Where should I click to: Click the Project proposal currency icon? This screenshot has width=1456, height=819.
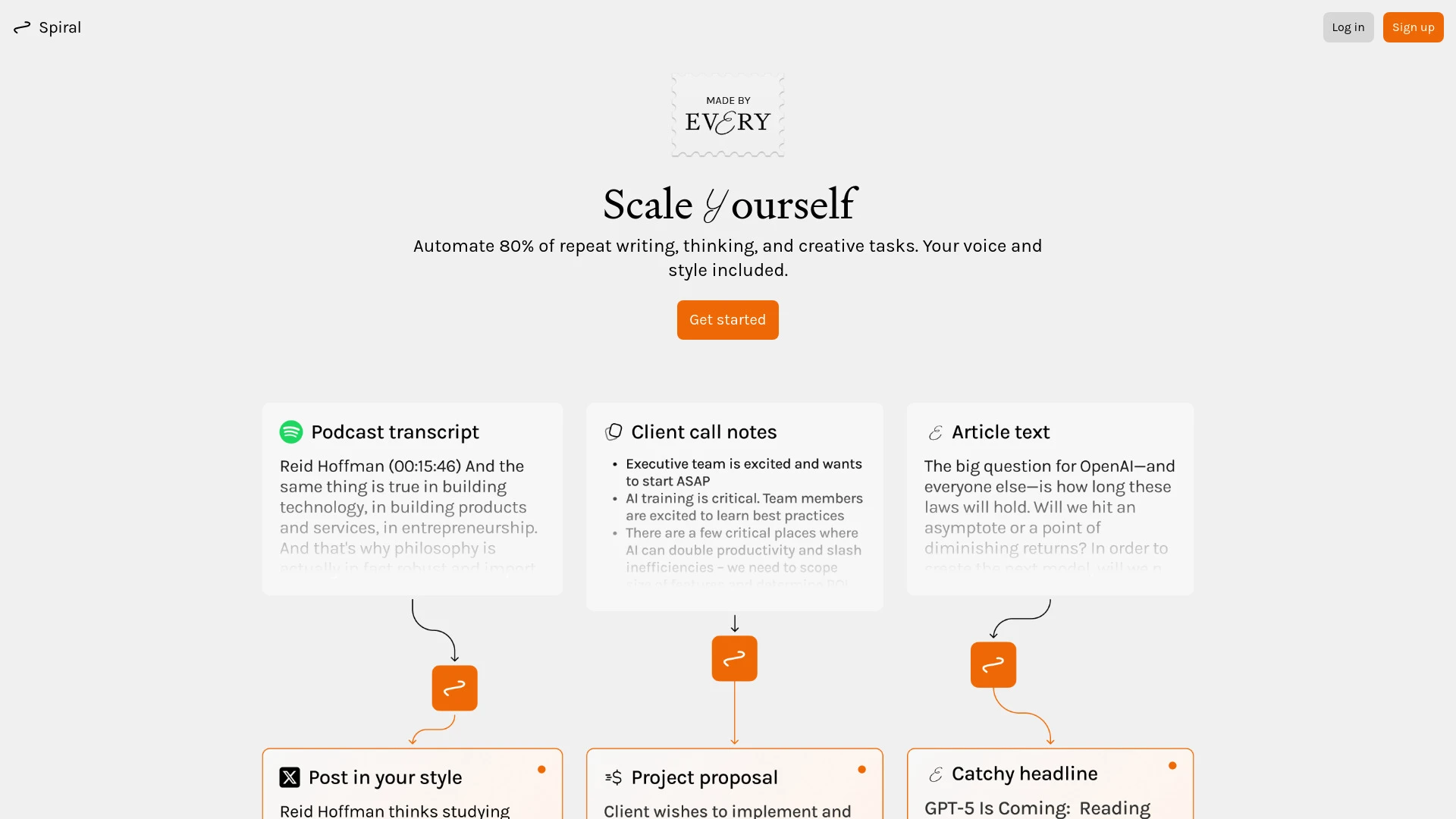click(613, 778)
